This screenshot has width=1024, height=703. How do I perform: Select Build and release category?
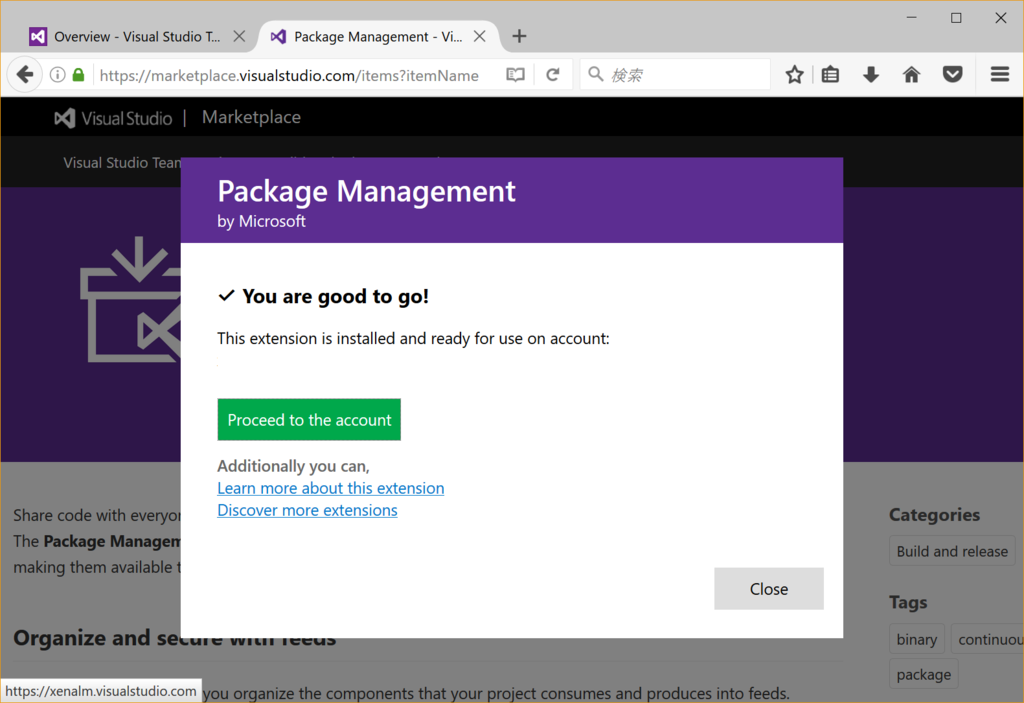point(952,551)
